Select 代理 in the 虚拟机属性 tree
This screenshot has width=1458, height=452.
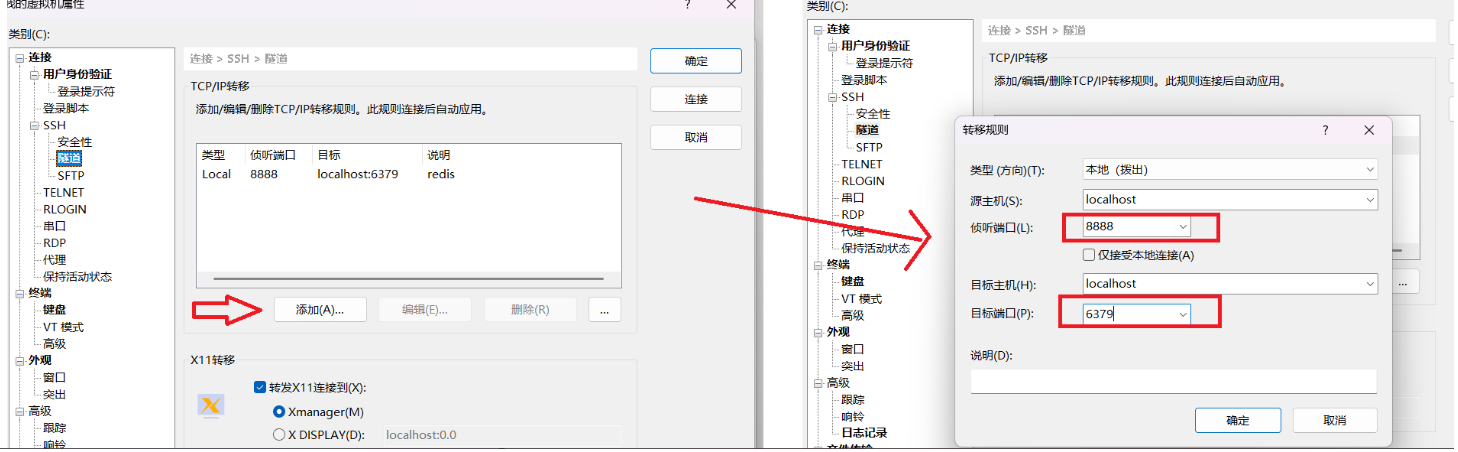pos(54,260)
